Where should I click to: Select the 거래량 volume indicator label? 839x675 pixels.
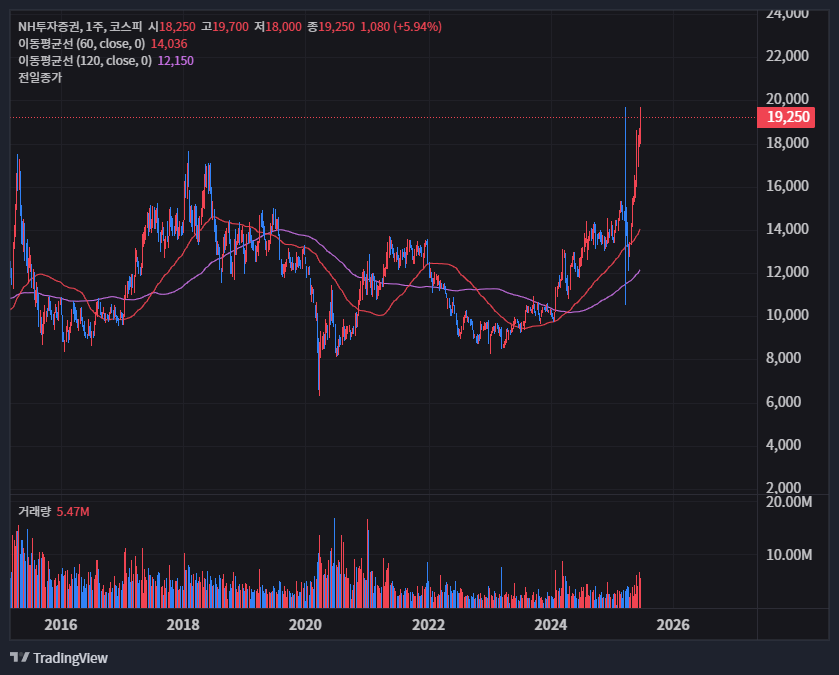point(34,511)
